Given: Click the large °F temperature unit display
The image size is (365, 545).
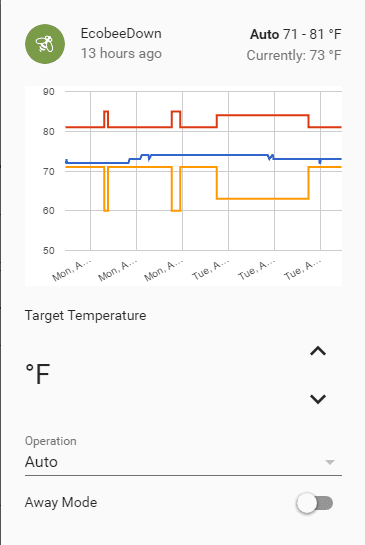Looking at the screenshot, I should coord(38,374).
